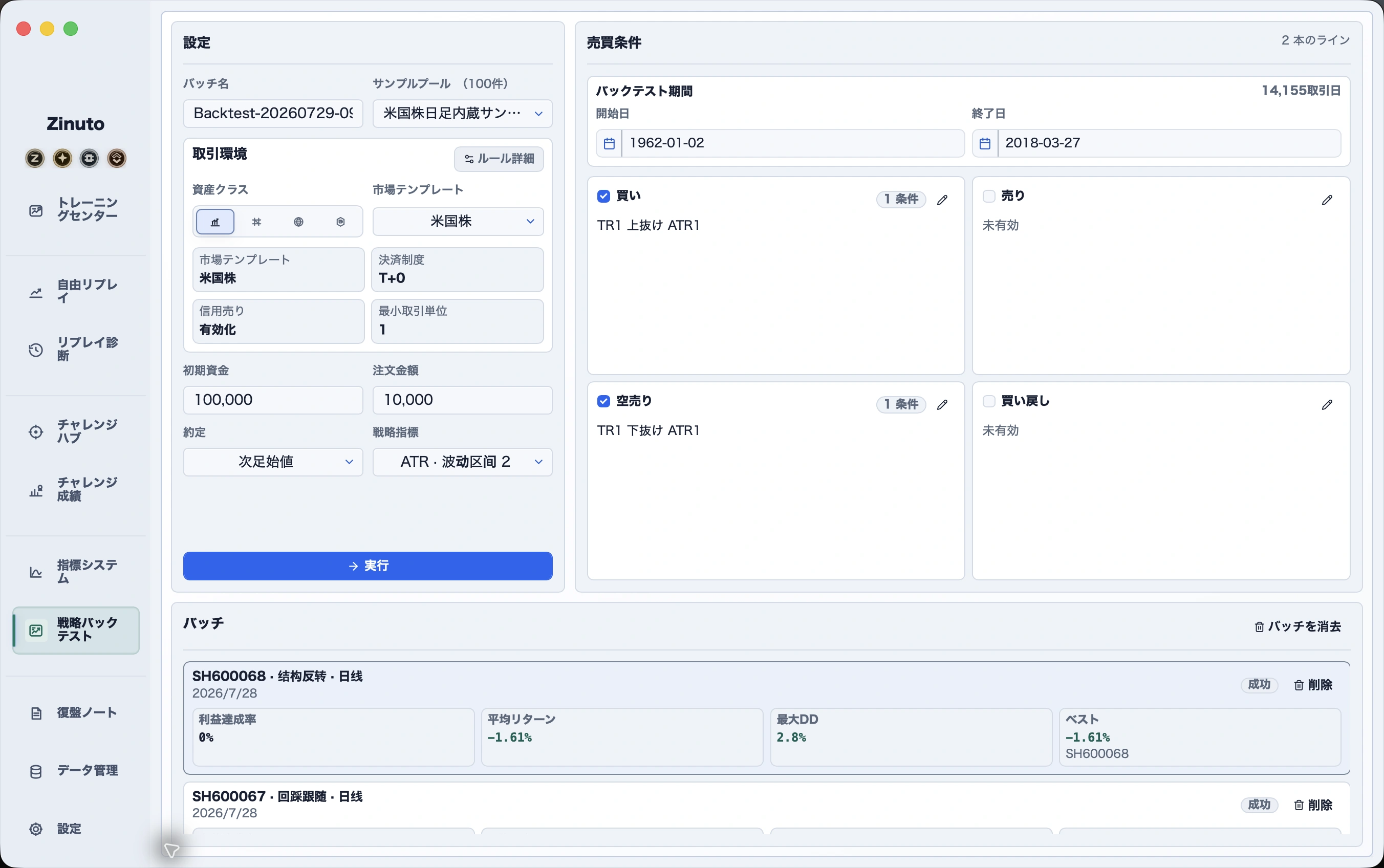Click the challenge hub target icon
The height and width of the screenshot is (868, 1384).
pos(36,432)
